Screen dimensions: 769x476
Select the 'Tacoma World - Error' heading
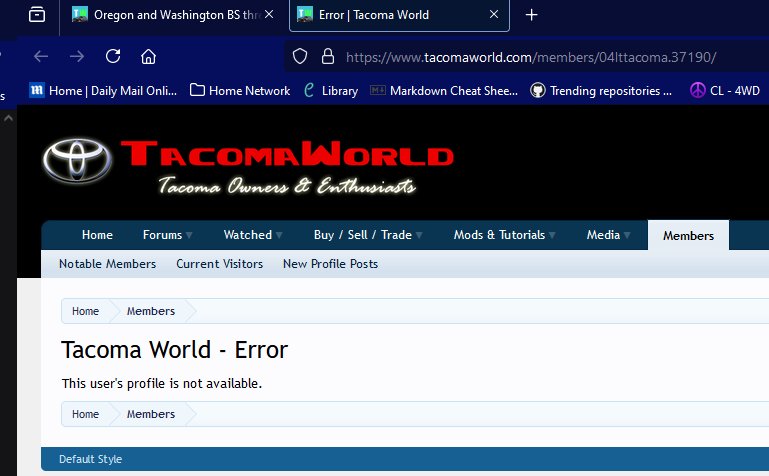[x=175, y=350]
